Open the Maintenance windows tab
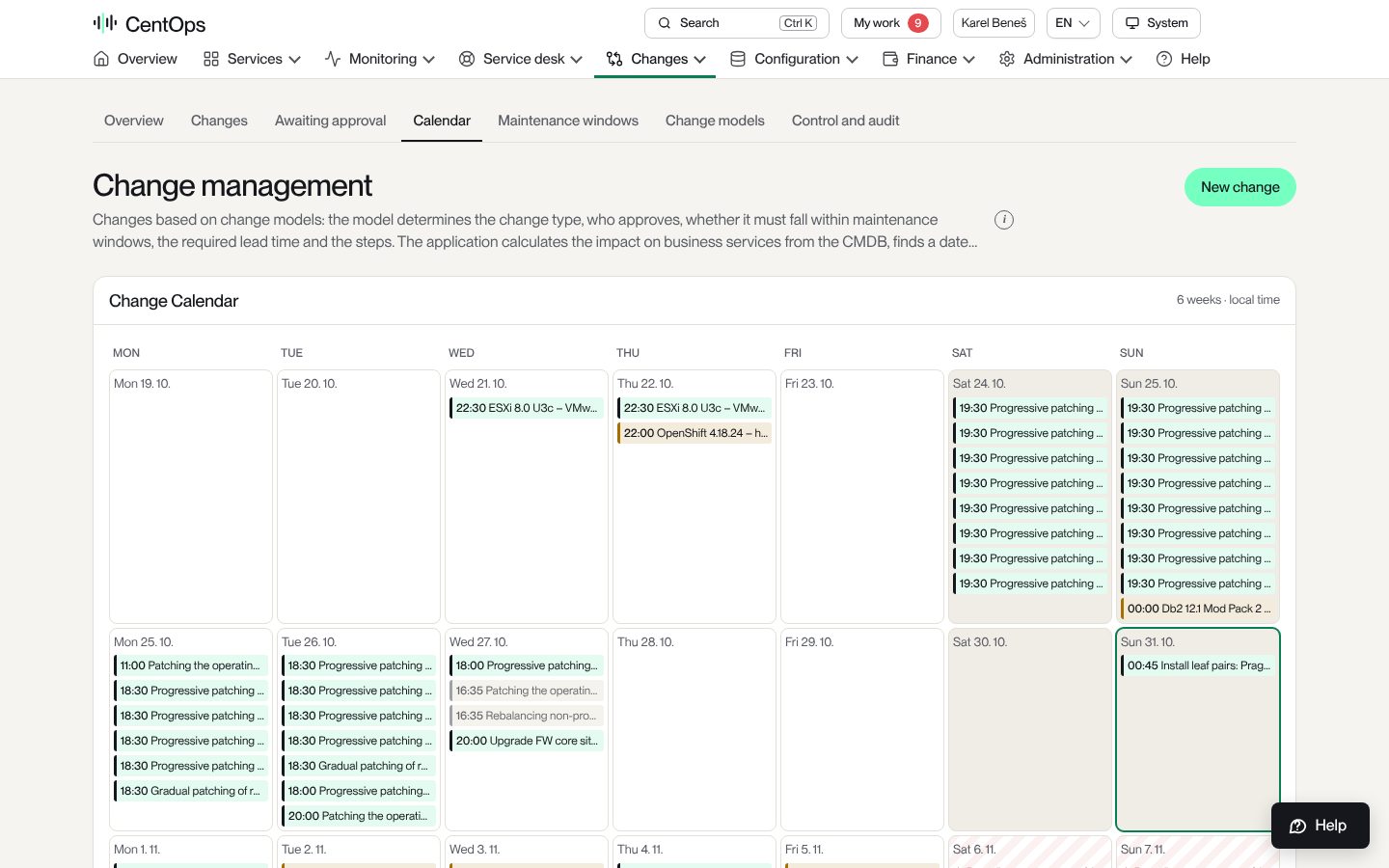The width and height of the screenshot is (1389, 868). pos(568,121)
